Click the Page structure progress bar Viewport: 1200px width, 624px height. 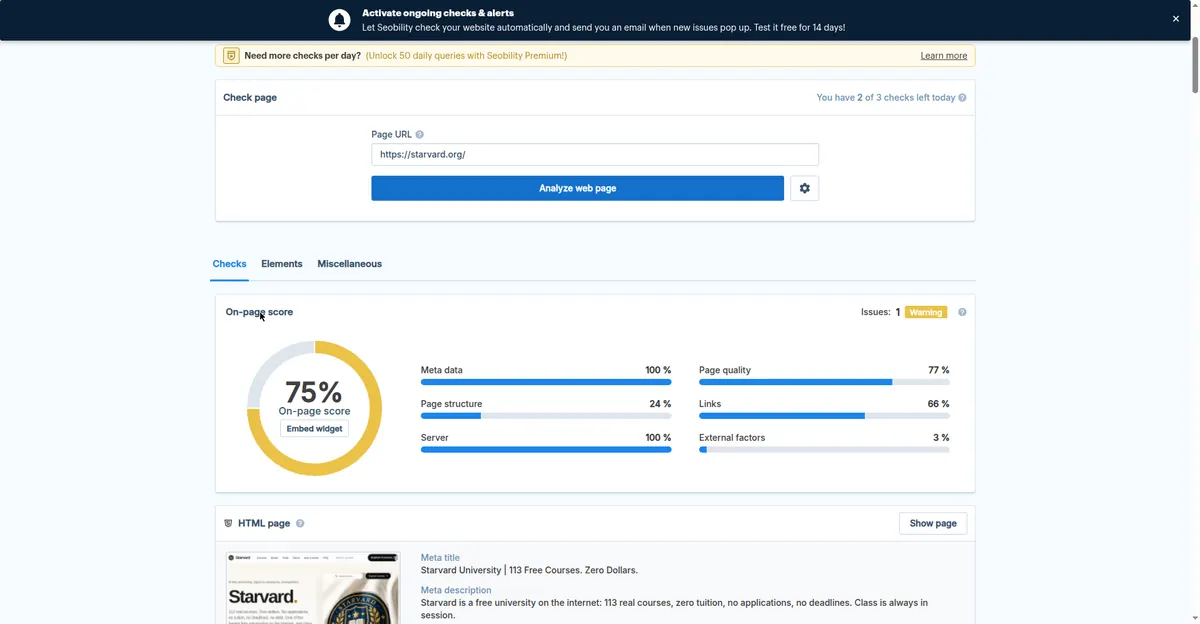click(546, 416)
